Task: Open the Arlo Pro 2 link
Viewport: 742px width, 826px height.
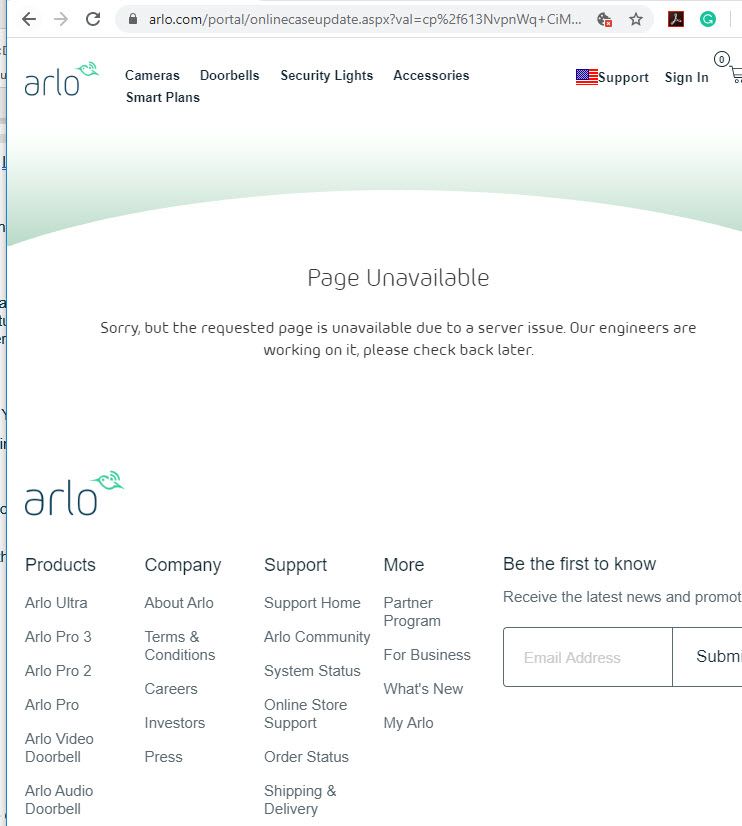Action: (58, 671)
